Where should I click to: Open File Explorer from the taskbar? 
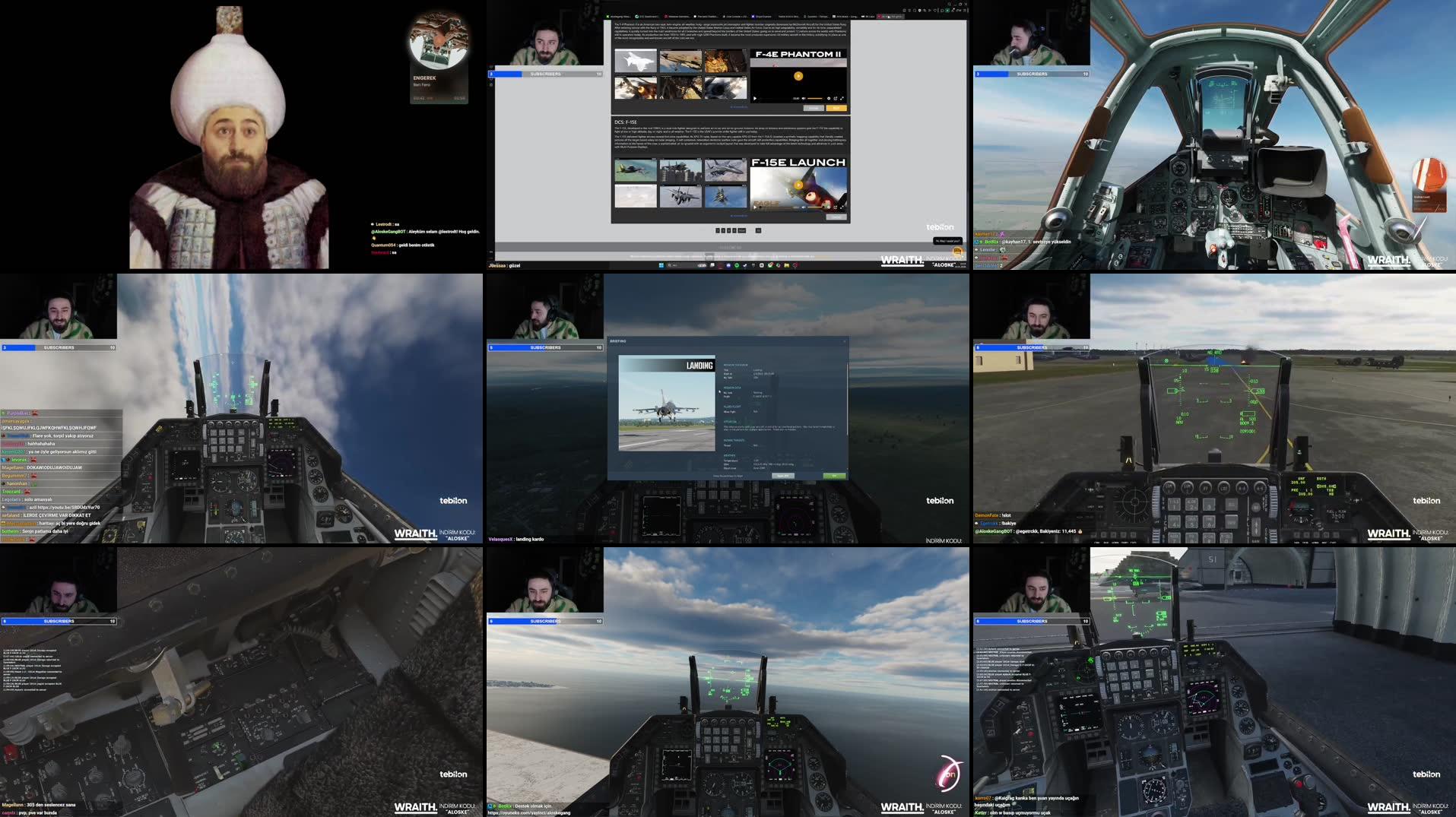(x=787, y=268)
